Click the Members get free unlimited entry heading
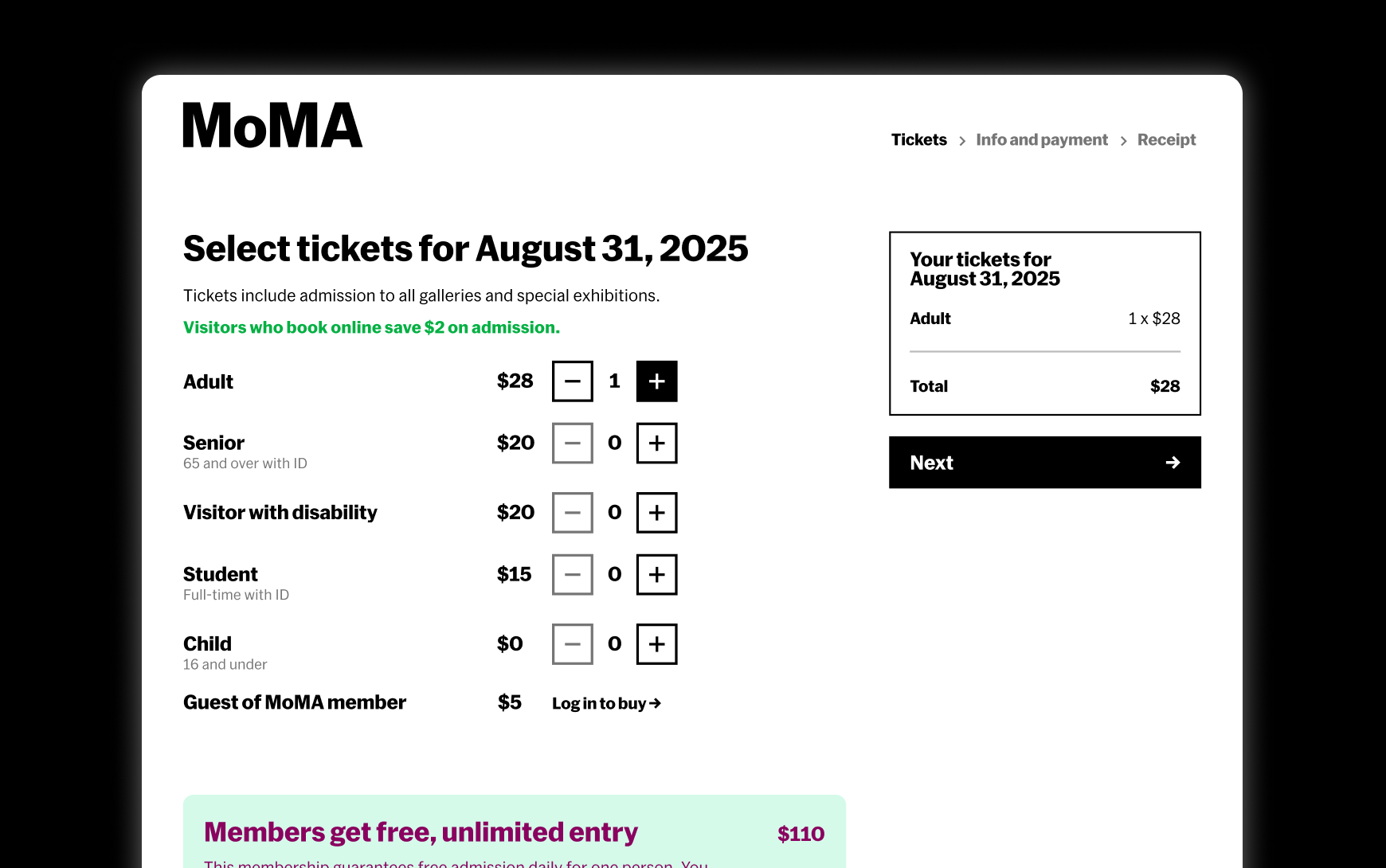 420,831
